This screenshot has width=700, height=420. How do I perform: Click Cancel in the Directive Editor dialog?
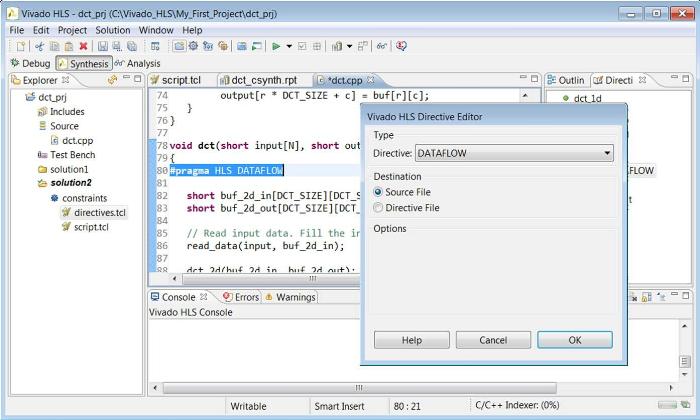pos(492,340)
